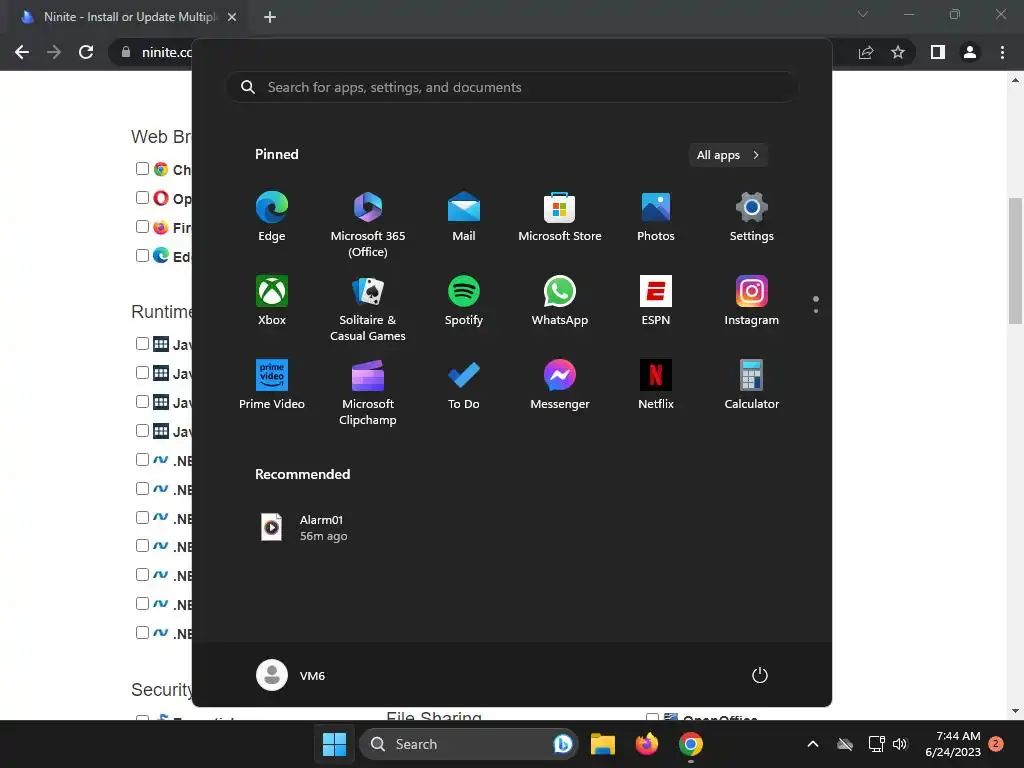This screenshot has width=1024, height=768.
Task: Tick the first .NET checkbox under Runtimes
Action: point(142,460)
